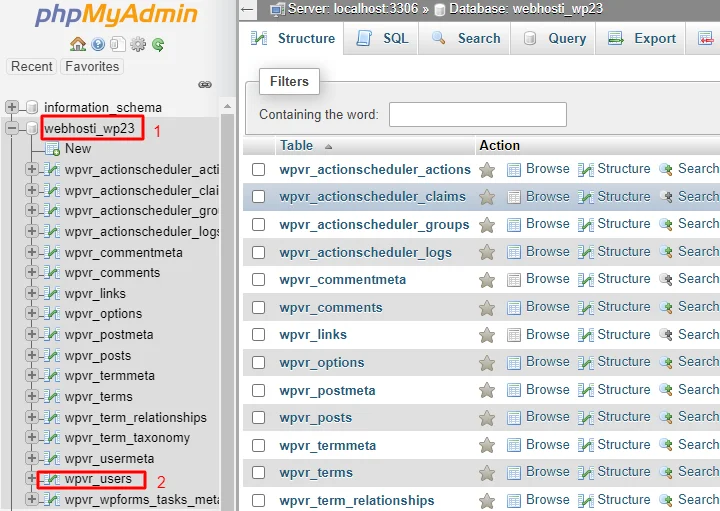This screenshot has width=720, height=511.
Task: Collapse the webhosti_wp23 database node
Action: click(11, 128)
